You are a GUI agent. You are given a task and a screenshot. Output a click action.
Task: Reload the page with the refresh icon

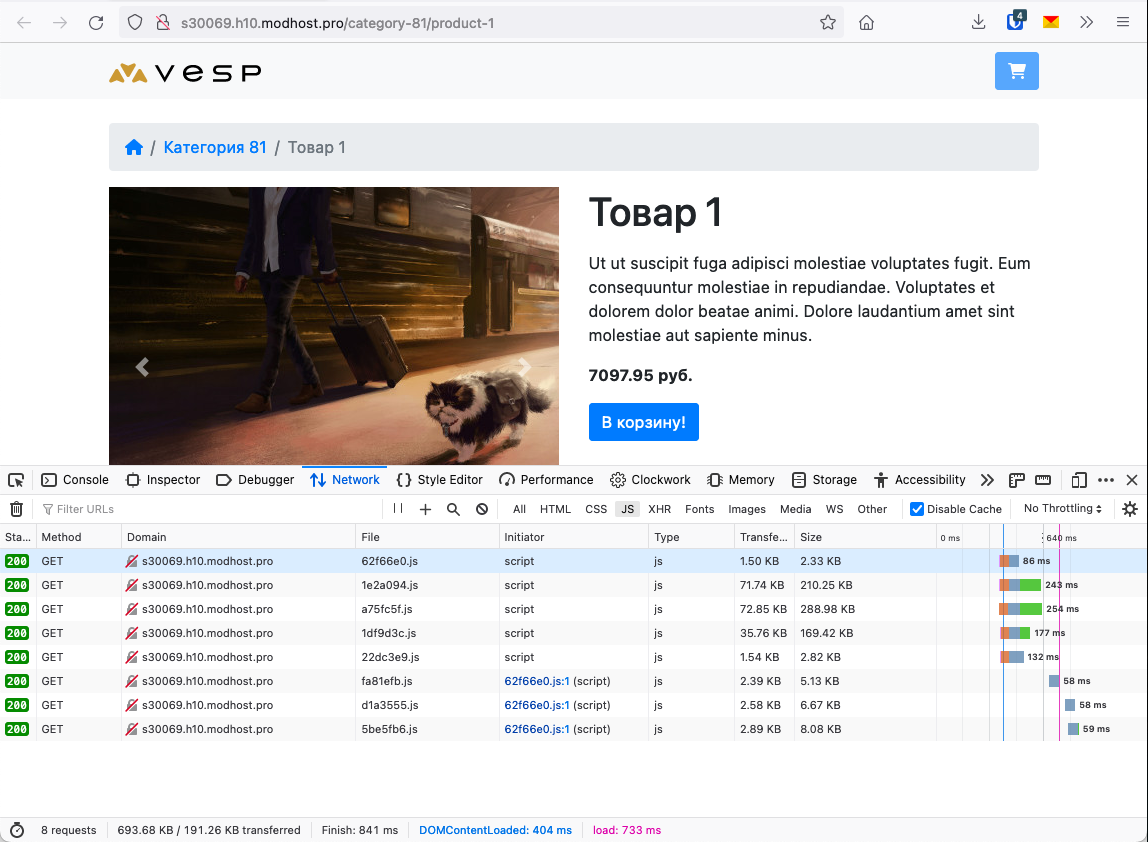96,23
